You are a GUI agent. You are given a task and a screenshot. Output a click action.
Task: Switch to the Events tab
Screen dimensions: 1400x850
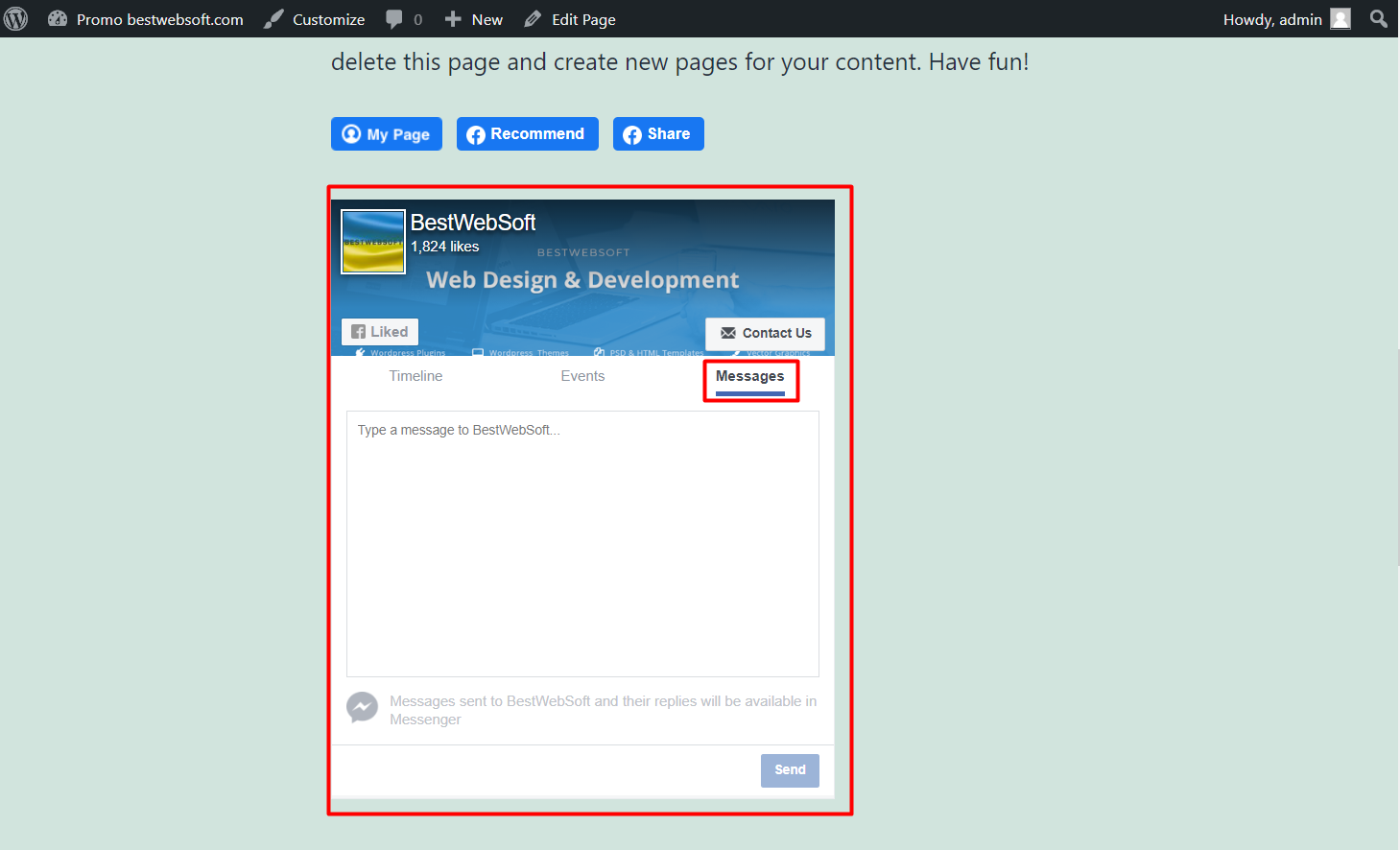(582, 376)
